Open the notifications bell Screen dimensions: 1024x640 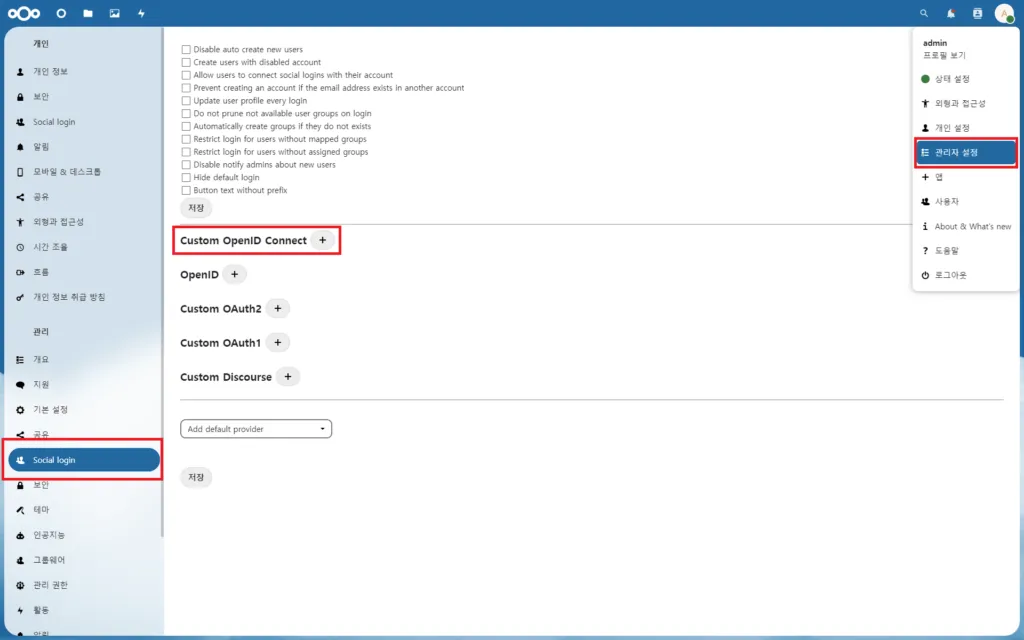pos(950,13)
